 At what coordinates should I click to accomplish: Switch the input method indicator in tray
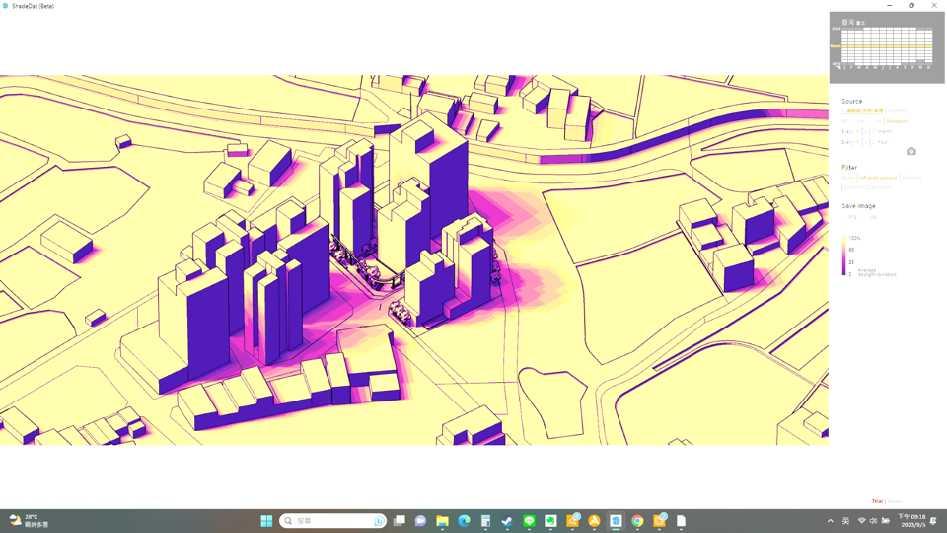(846, 521)
